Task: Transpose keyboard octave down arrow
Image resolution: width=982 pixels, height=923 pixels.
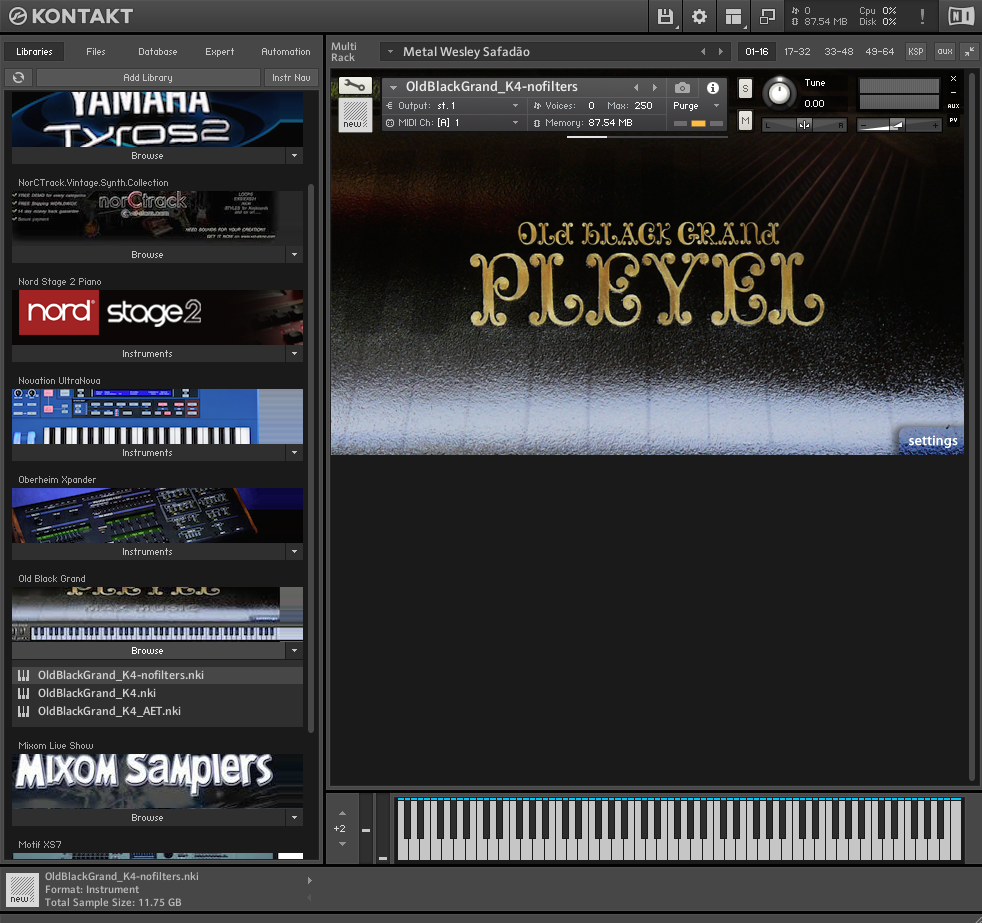Action: tap(342, 844)
